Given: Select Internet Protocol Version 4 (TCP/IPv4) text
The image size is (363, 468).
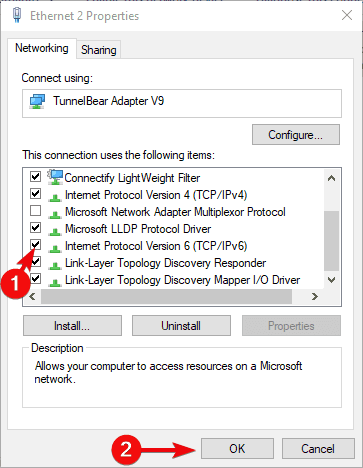Looking at the screenshot, I should pyautogui.click(x=156, y=195).
